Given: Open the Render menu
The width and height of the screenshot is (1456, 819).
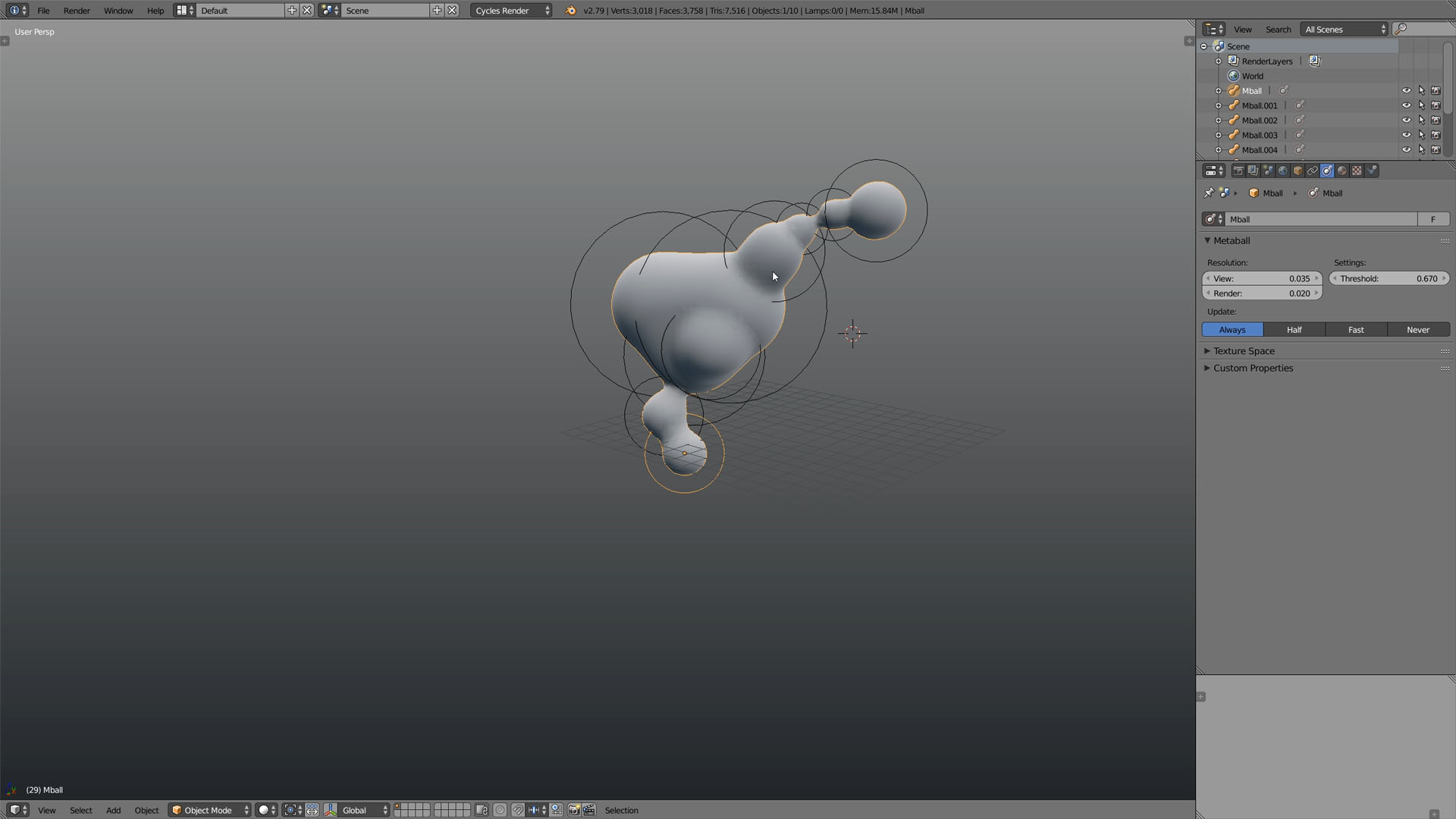Looking at the screenshot, I should pos(77,11).
